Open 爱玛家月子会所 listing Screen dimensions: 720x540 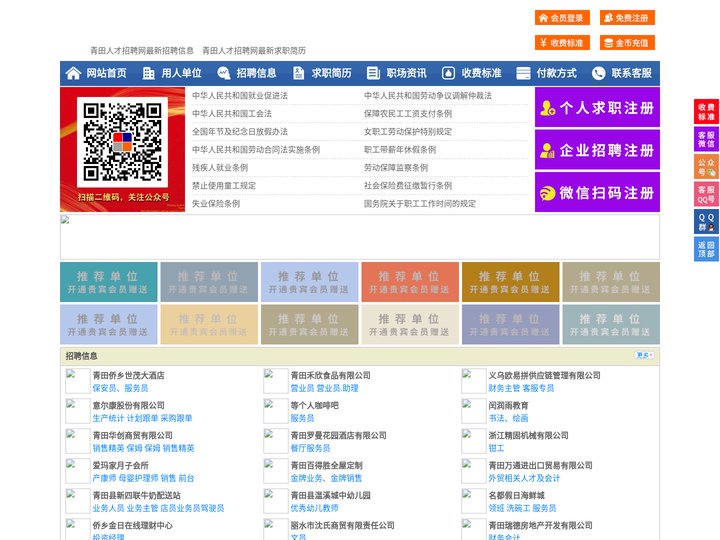click(120, 466)
